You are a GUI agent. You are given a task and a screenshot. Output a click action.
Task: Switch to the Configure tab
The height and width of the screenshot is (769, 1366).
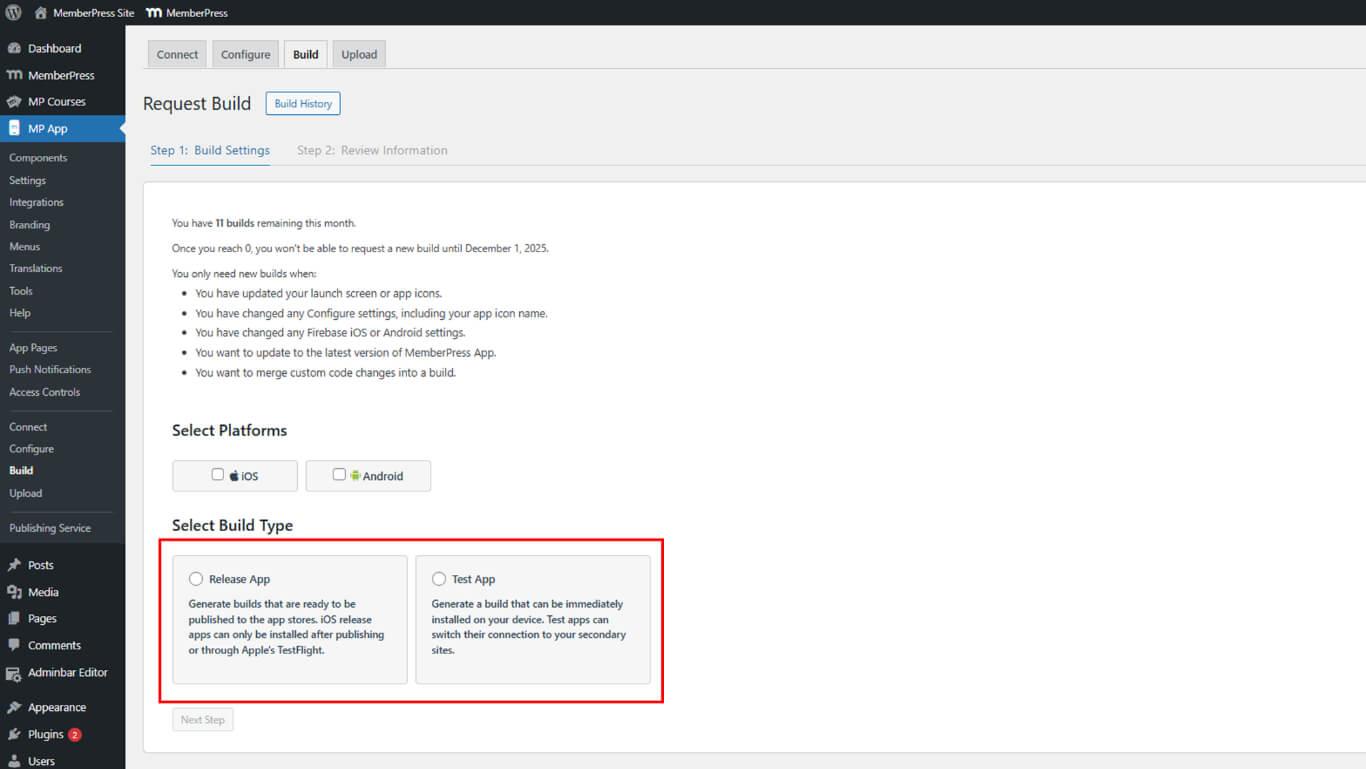point(245,55)
